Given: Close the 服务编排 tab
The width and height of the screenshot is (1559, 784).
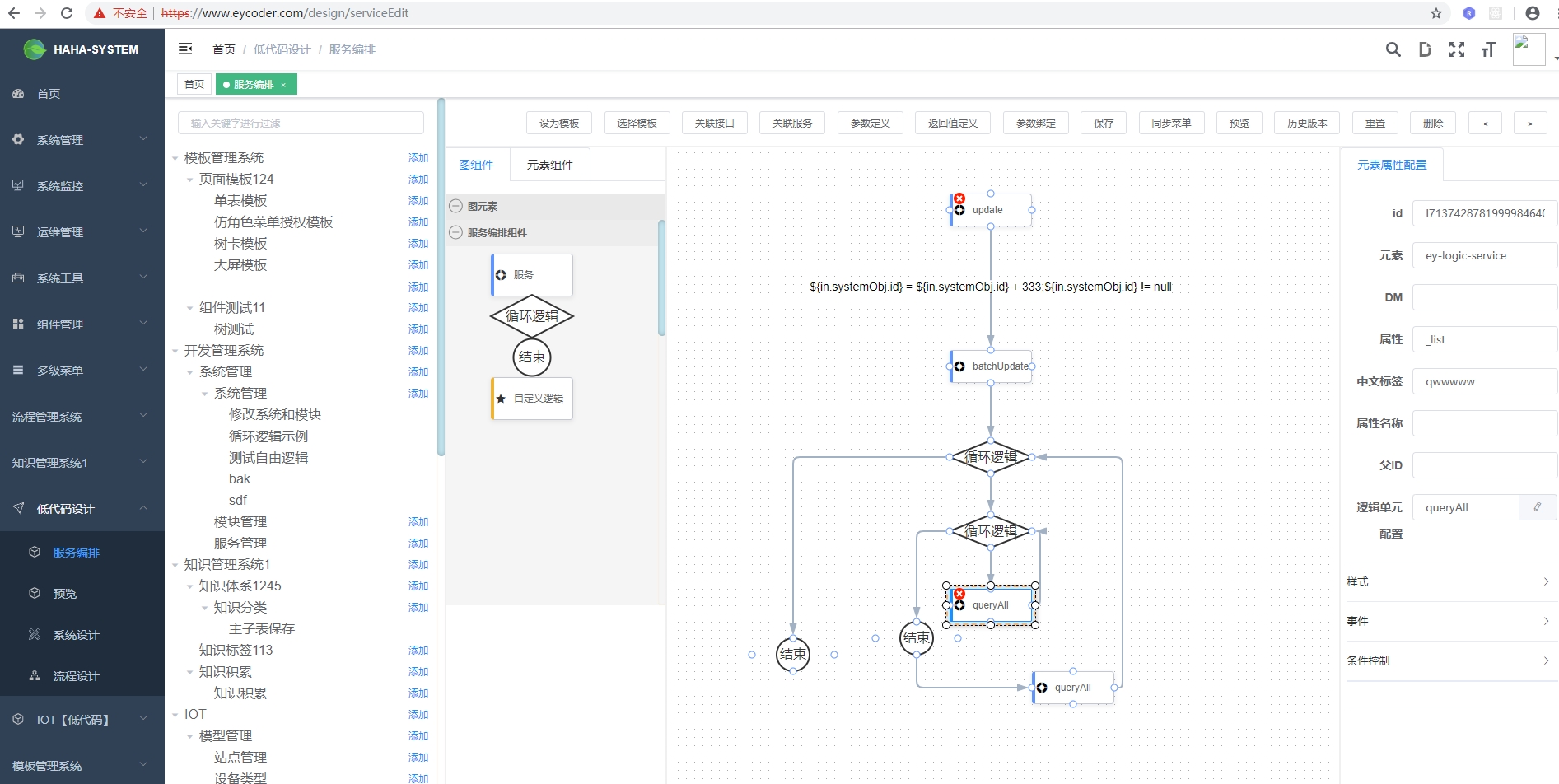Looking at the screenshot, I should (283, 85).
